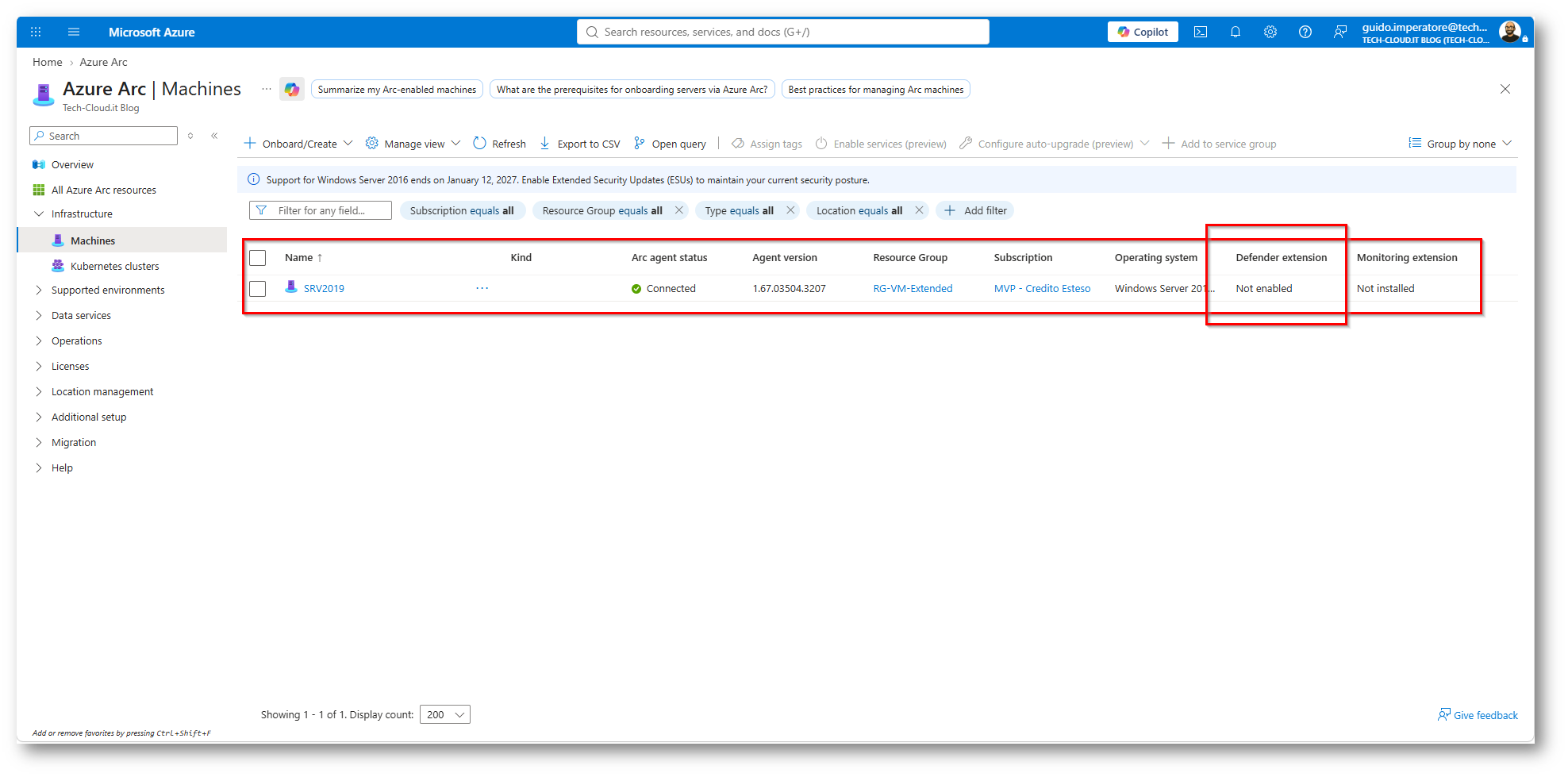Open the RG-VM-Extended resource group link
Screen dimensions: 1568x777
point(913,288)
